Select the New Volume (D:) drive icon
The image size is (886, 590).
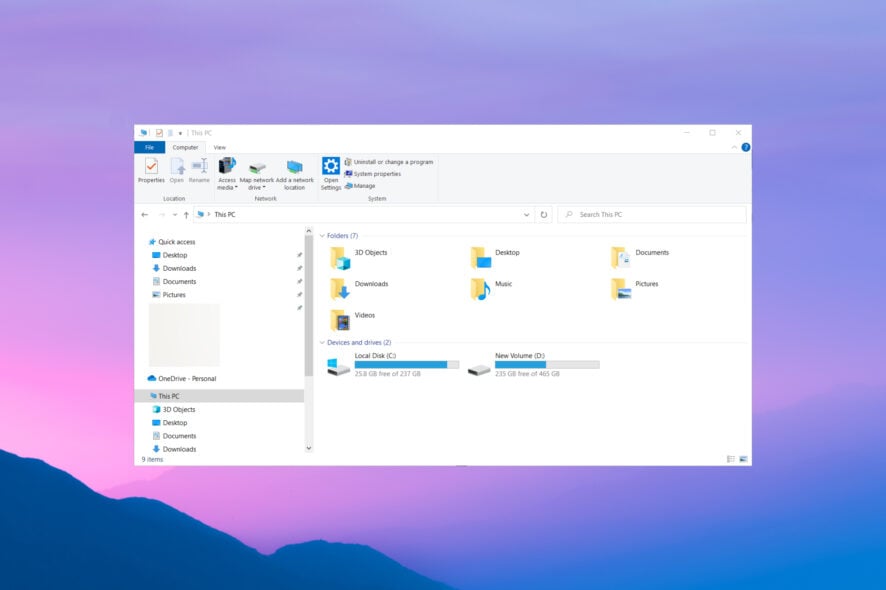tap(479, 369)
